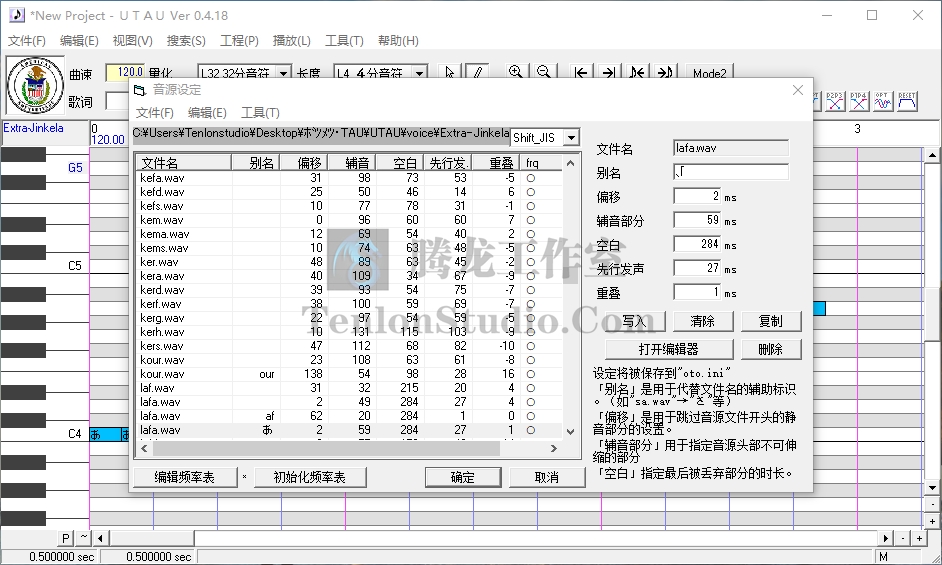
Task: Click right-edge minus vertical zoom button
Action: coord(932,504)
